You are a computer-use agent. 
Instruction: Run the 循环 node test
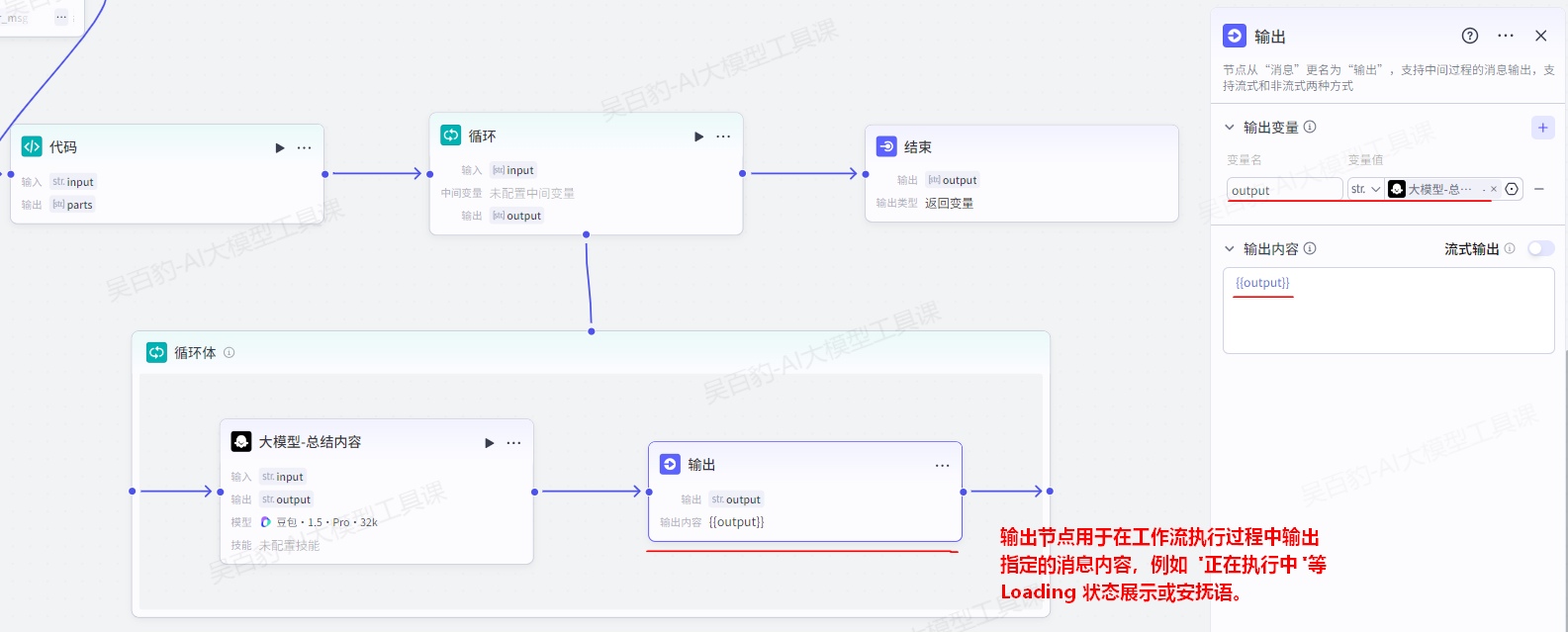[699, 136]
